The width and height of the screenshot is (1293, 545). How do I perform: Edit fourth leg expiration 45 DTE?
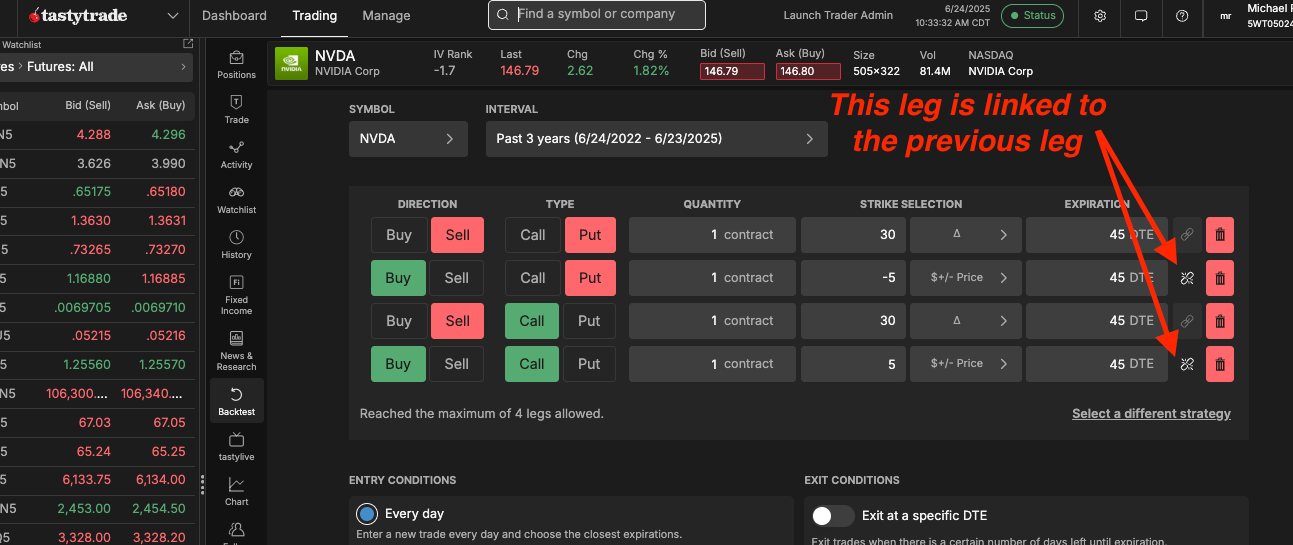click(x=1097, y=364)
